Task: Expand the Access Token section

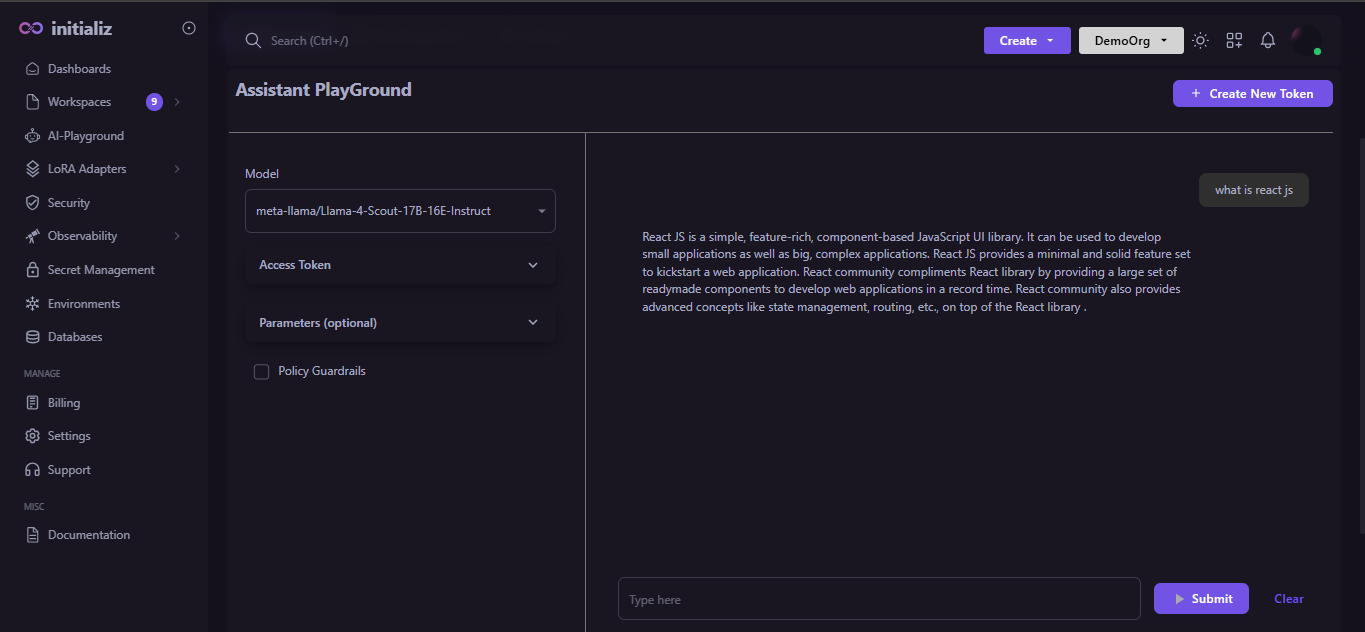Action: (400, 265)
